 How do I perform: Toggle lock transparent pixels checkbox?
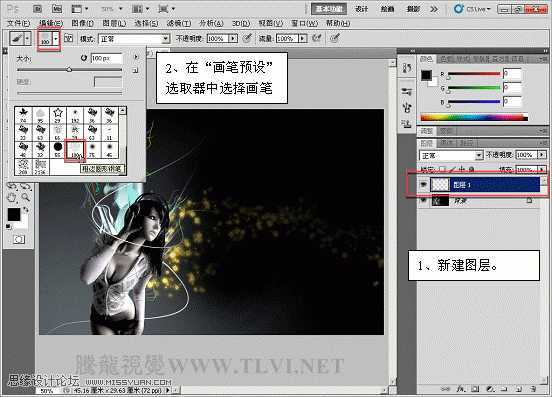coord(442,169)
